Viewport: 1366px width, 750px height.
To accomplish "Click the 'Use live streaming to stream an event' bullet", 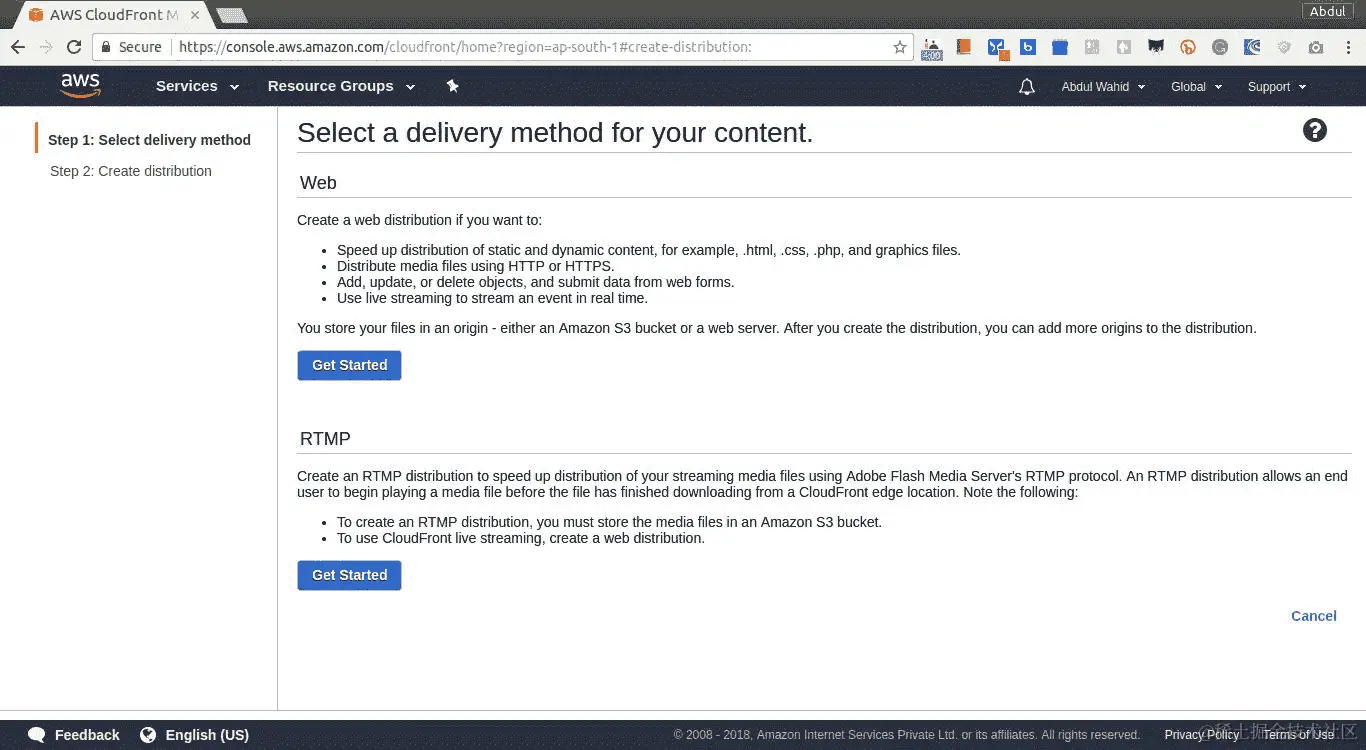I will click(492, 298).
